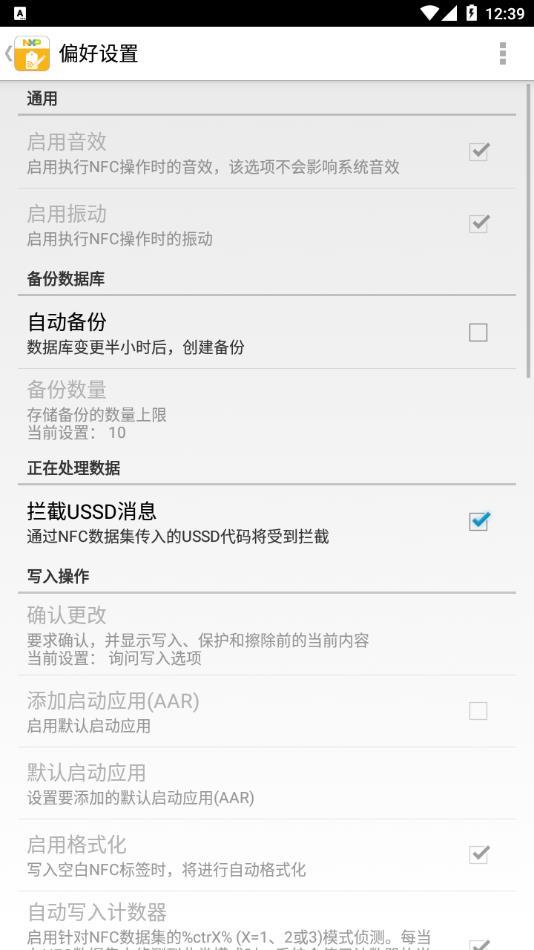Tap the cellular signal icon
534x950 pixels.
pos(449,13)
